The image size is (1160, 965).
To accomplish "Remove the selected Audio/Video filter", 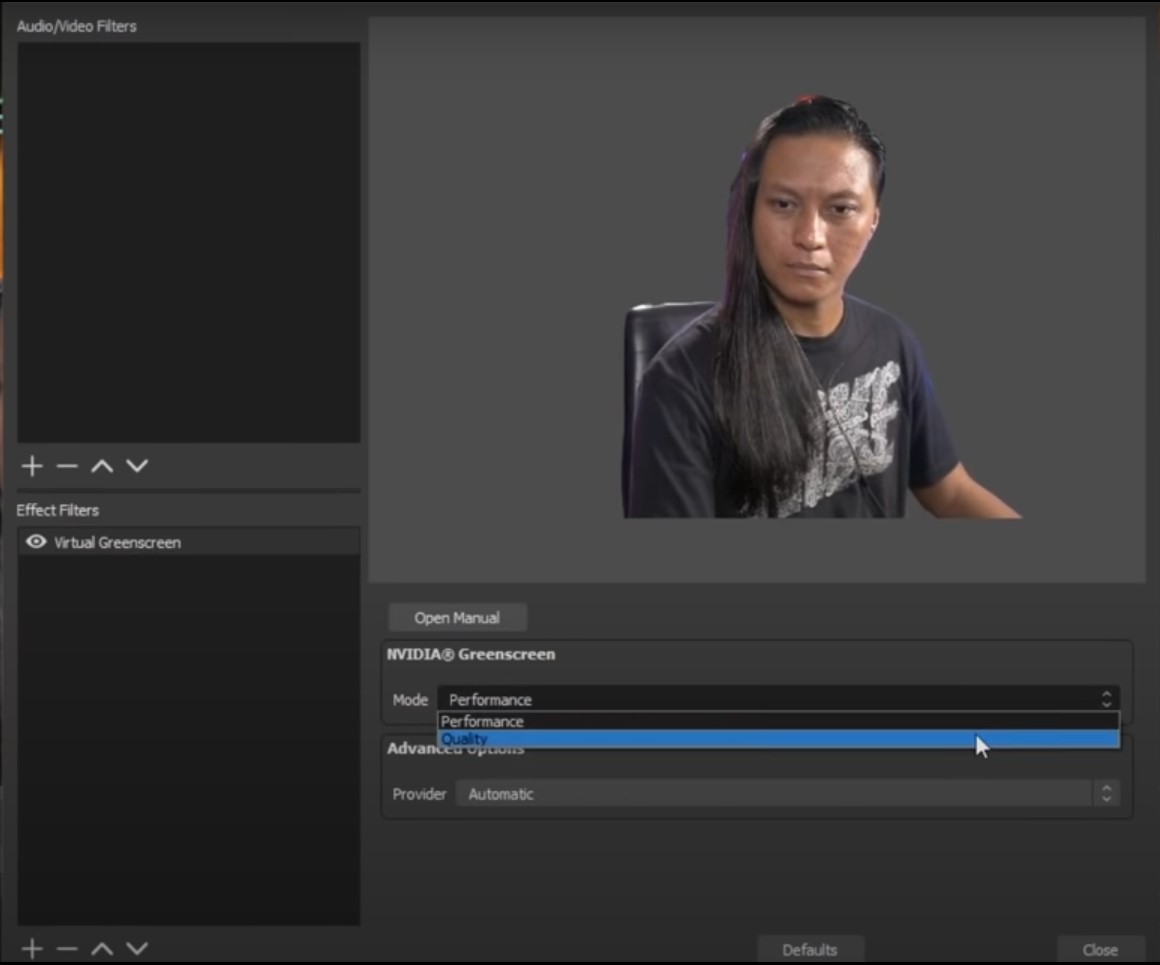I will point(66,465).
